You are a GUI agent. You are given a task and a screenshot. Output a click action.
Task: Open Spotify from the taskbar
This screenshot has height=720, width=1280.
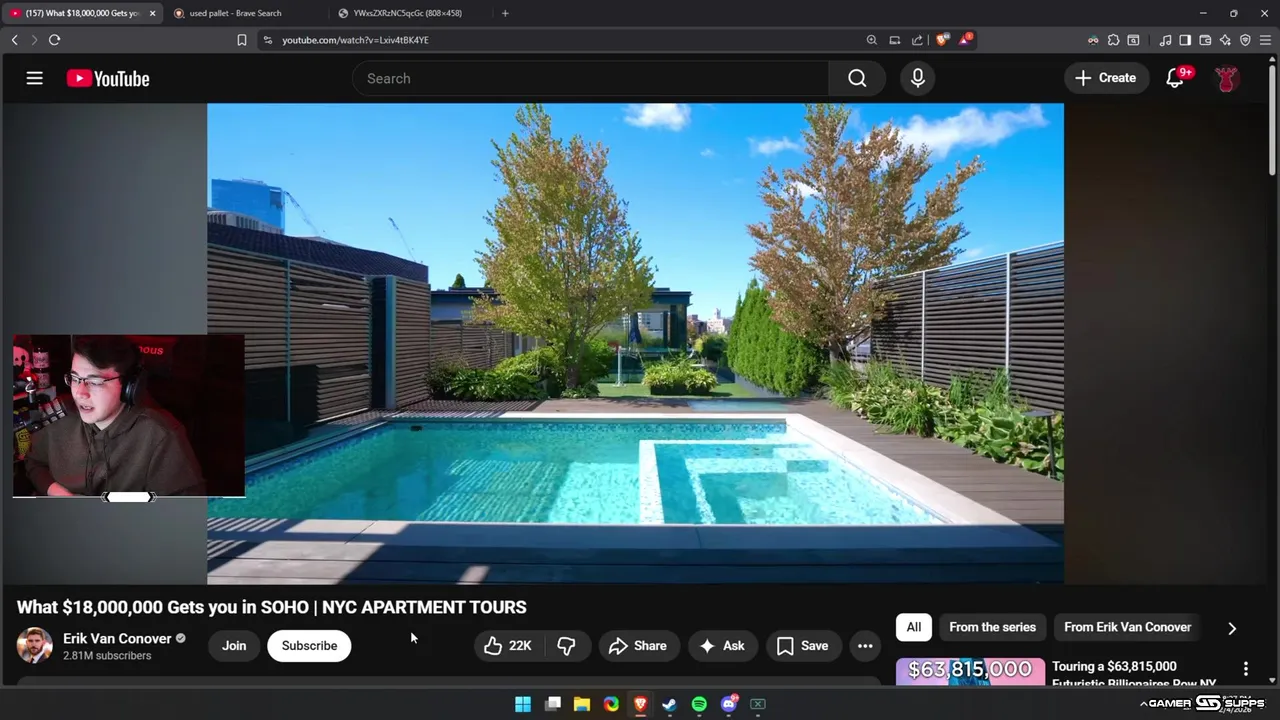(699, 704)
